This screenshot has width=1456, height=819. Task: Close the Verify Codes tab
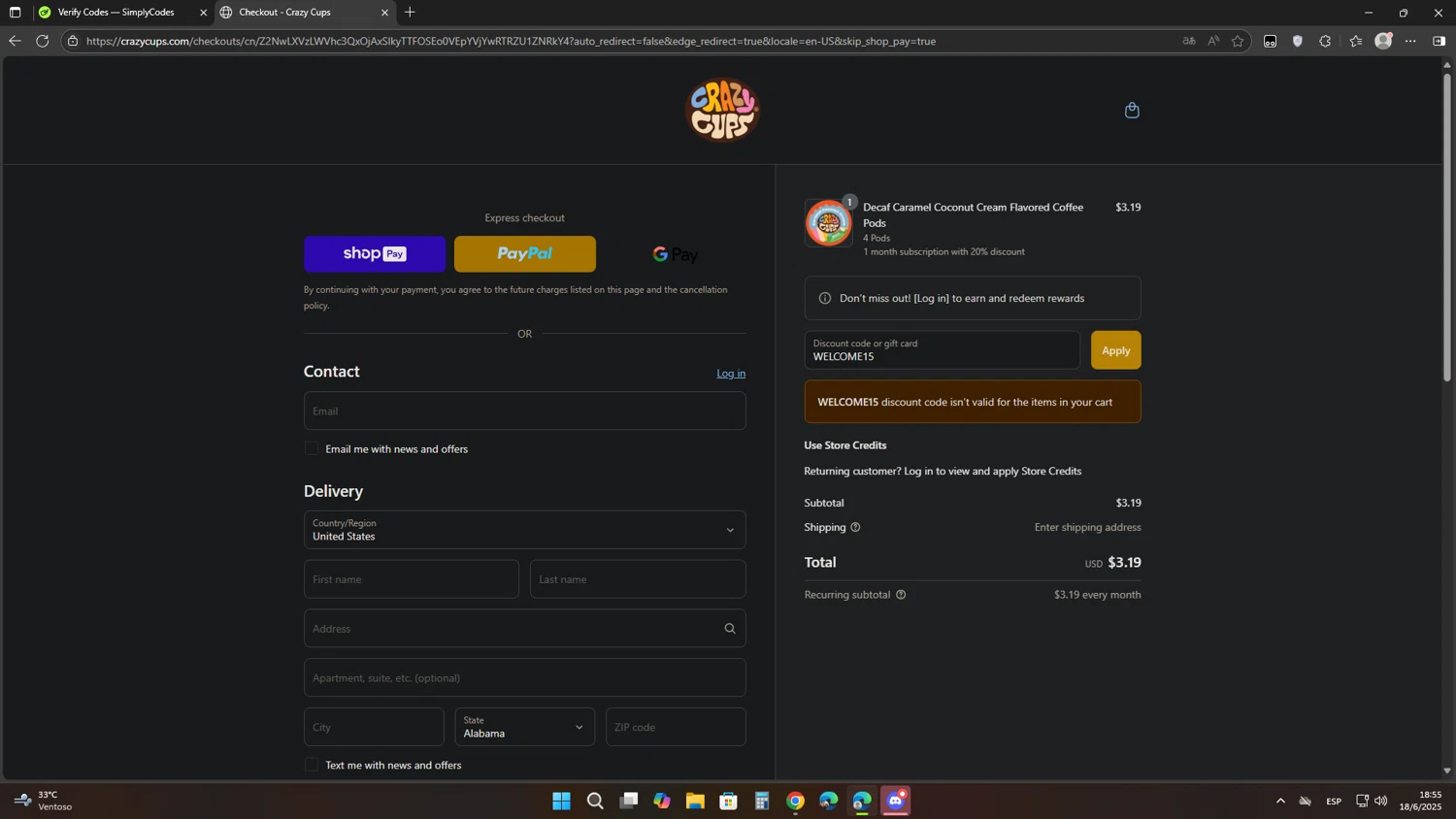pos(203,13)
